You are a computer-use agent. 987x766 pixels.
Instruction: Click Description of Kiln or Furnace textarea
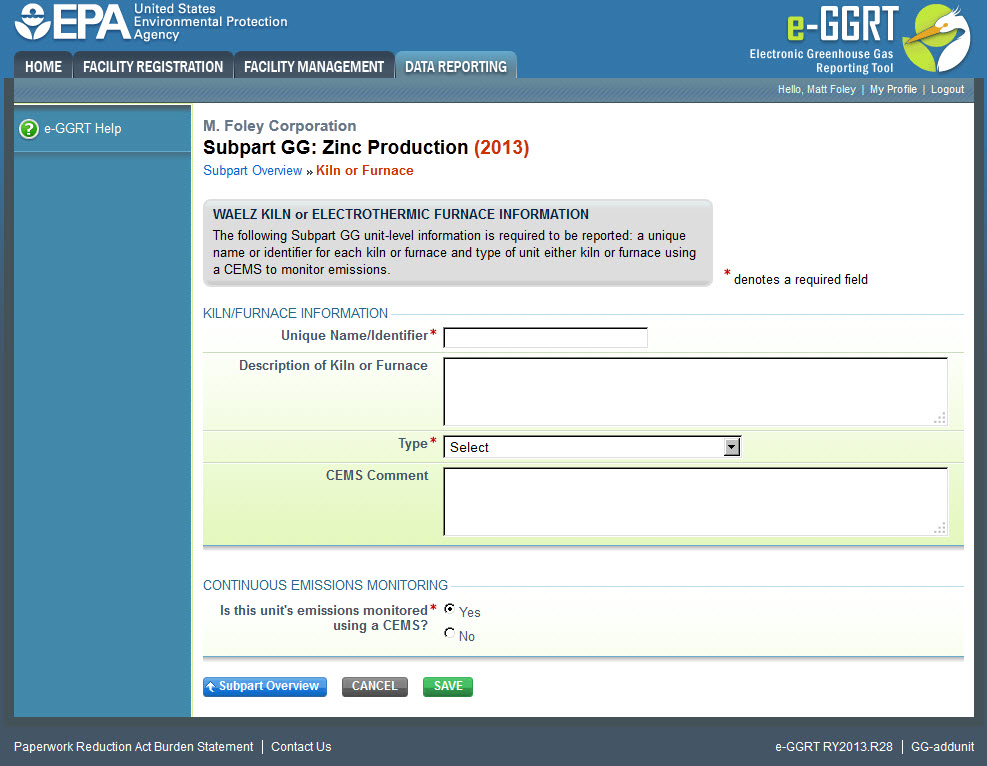[x=696, y=391]
